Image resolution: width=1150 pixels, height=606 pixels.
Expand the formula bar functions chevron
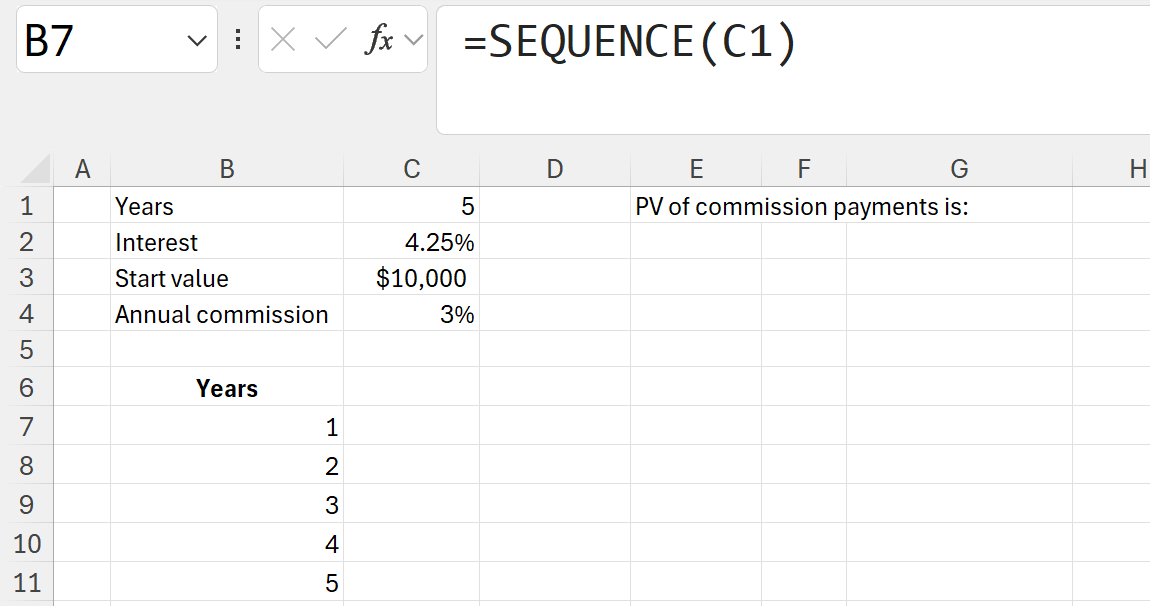click(x=414, y=40)
